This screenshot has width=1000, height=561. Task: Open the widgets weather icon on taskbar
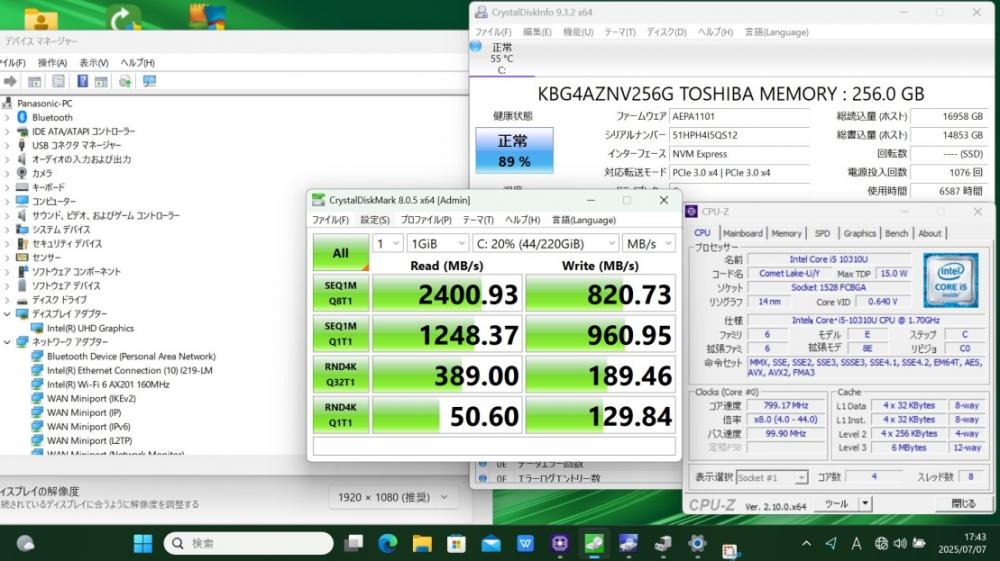coord(26,543)
